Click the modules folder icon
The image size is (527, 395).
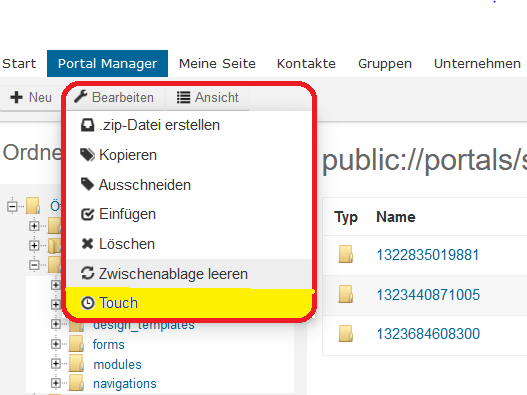[77, 363]
